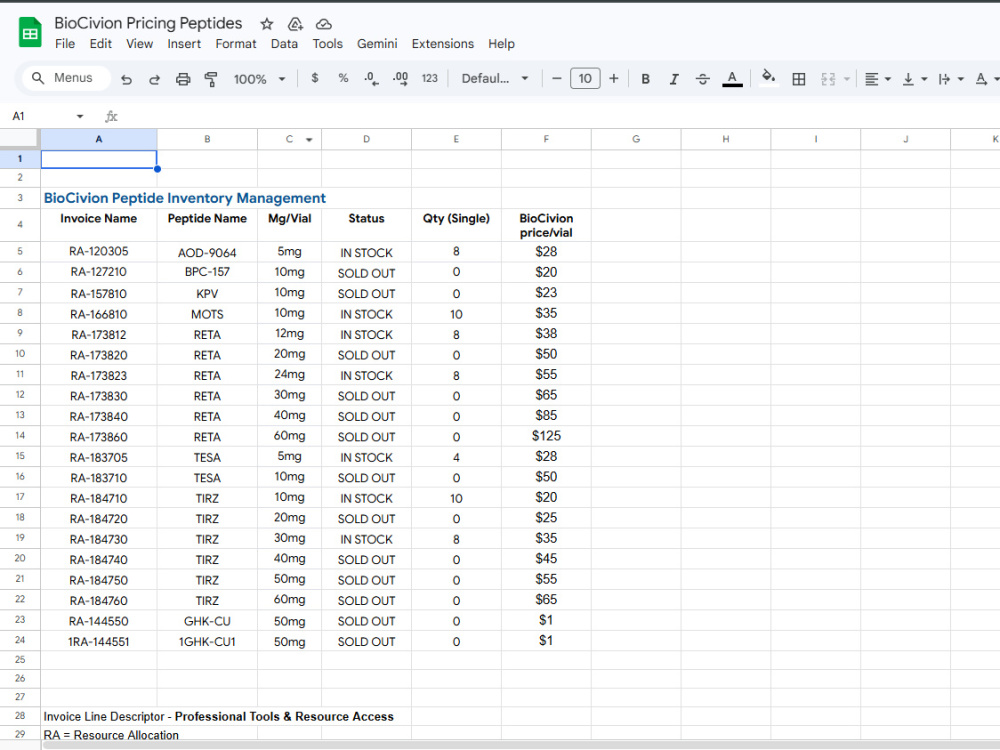
Task: Toggle strikethrough formatting
Action: point(702,79)
